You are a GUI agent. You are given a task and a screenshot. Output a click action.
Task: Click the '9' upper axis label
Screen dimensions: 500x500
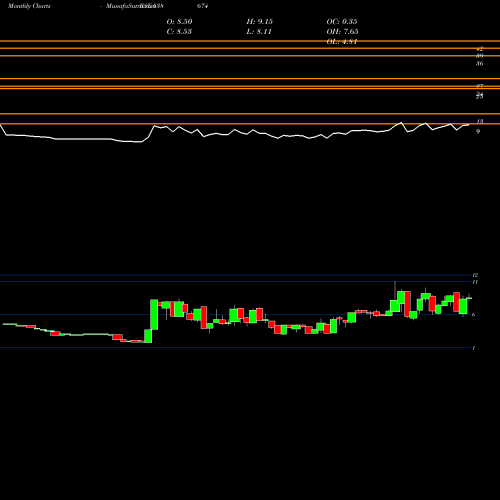coord(478,132)
